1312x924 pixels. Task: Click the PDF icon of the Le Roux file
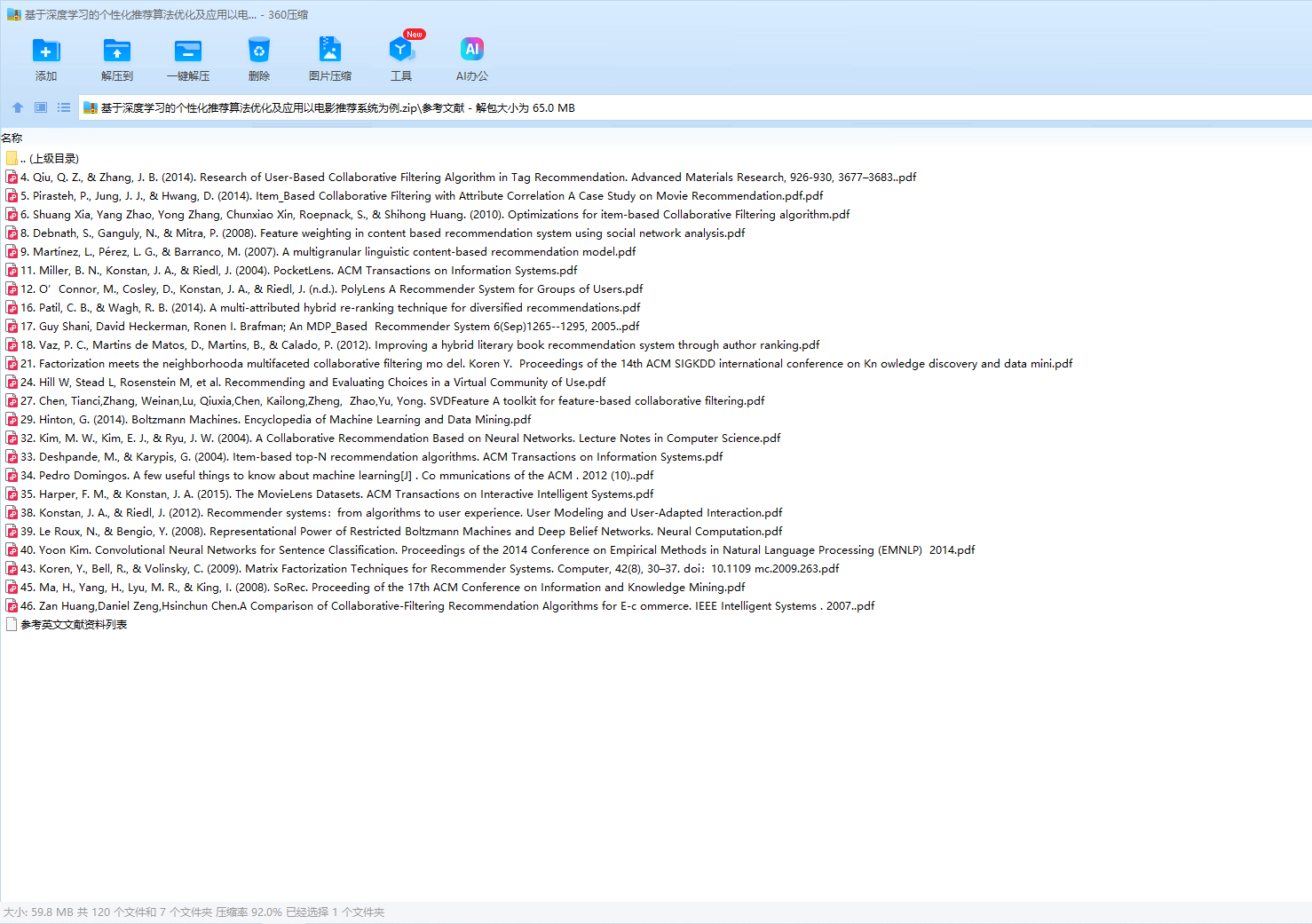(12, 532)
